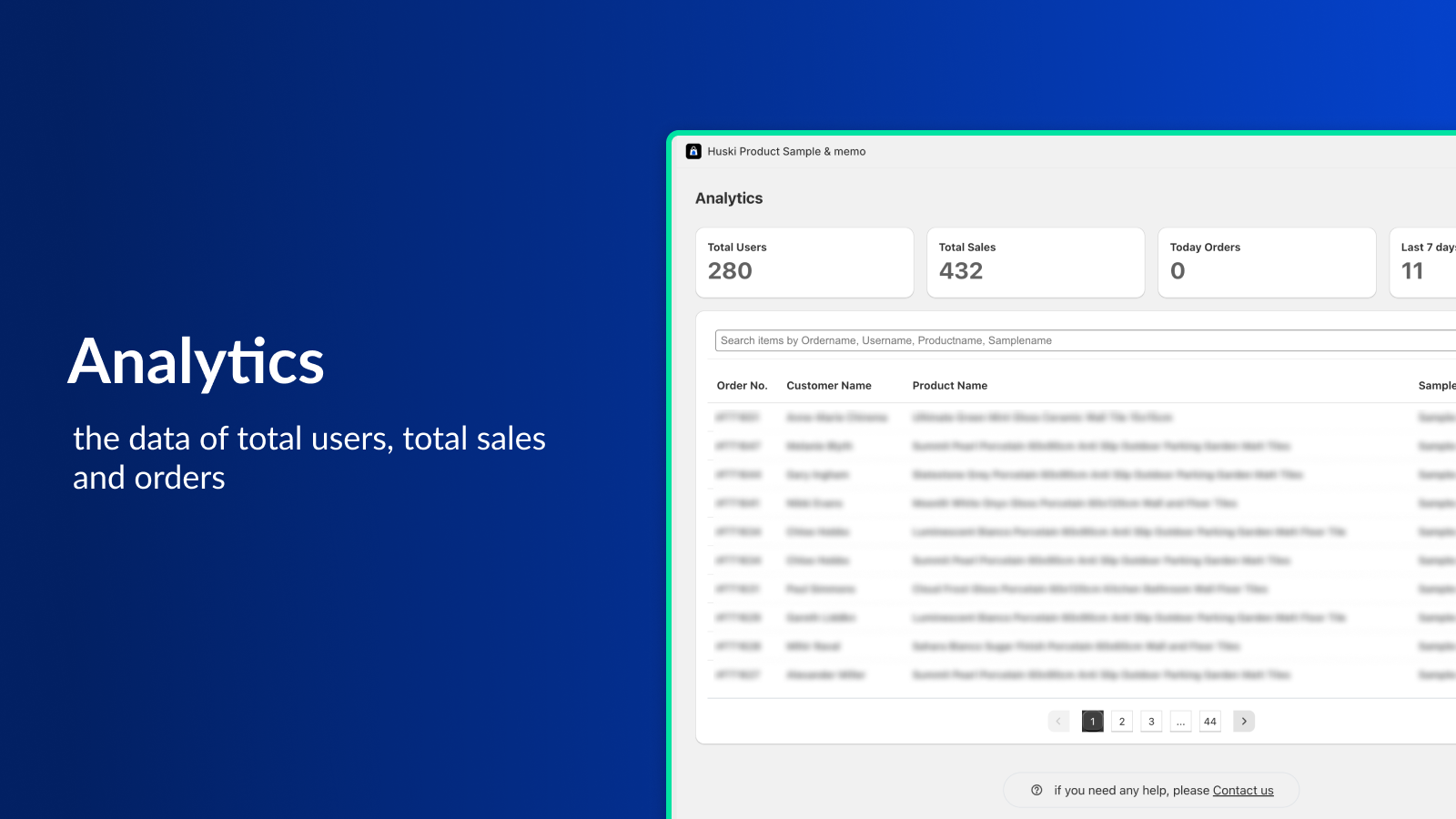
Task: Click the Order No. column header
Action: [742, 386]
